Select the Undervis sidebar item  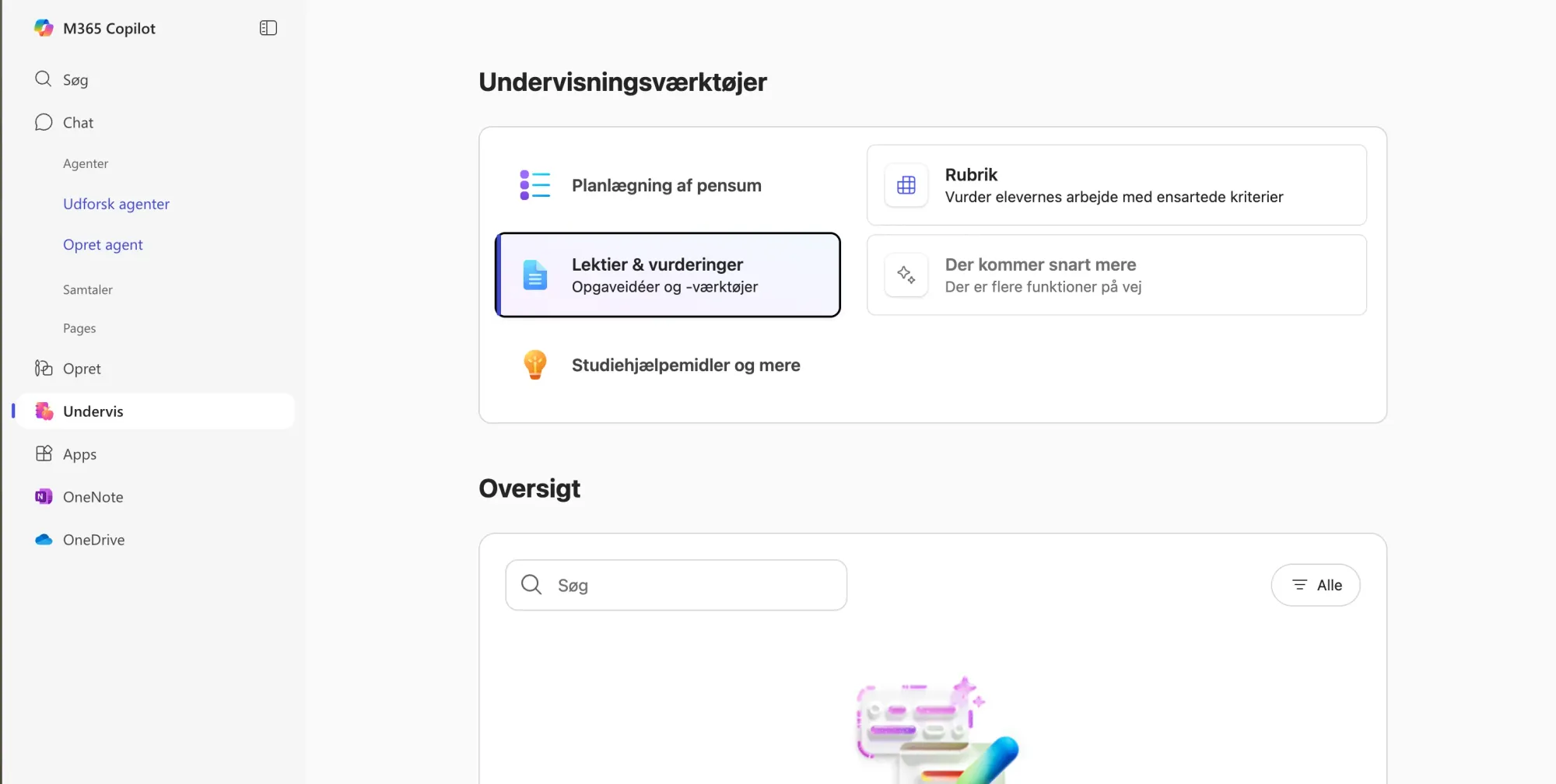[x=93, y=411]
